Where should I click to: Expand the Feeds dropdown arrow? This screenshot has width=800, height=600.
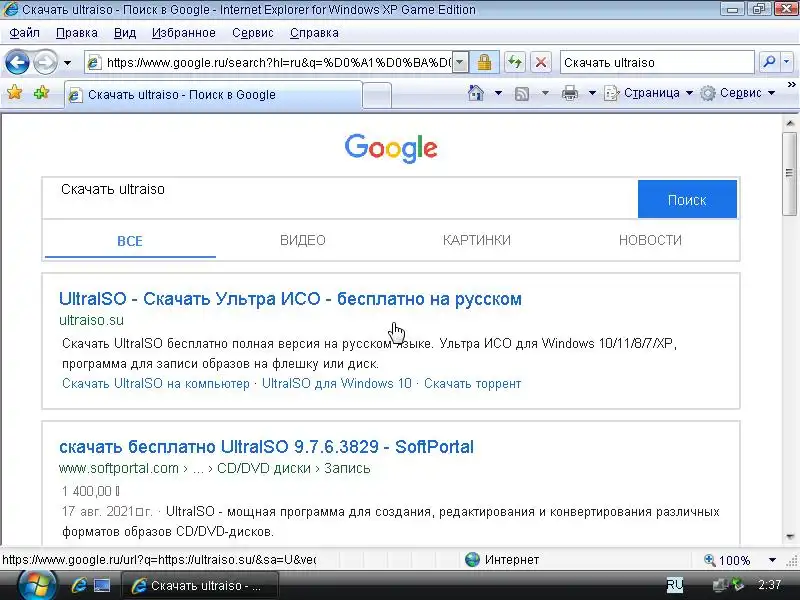pos(545,93)
